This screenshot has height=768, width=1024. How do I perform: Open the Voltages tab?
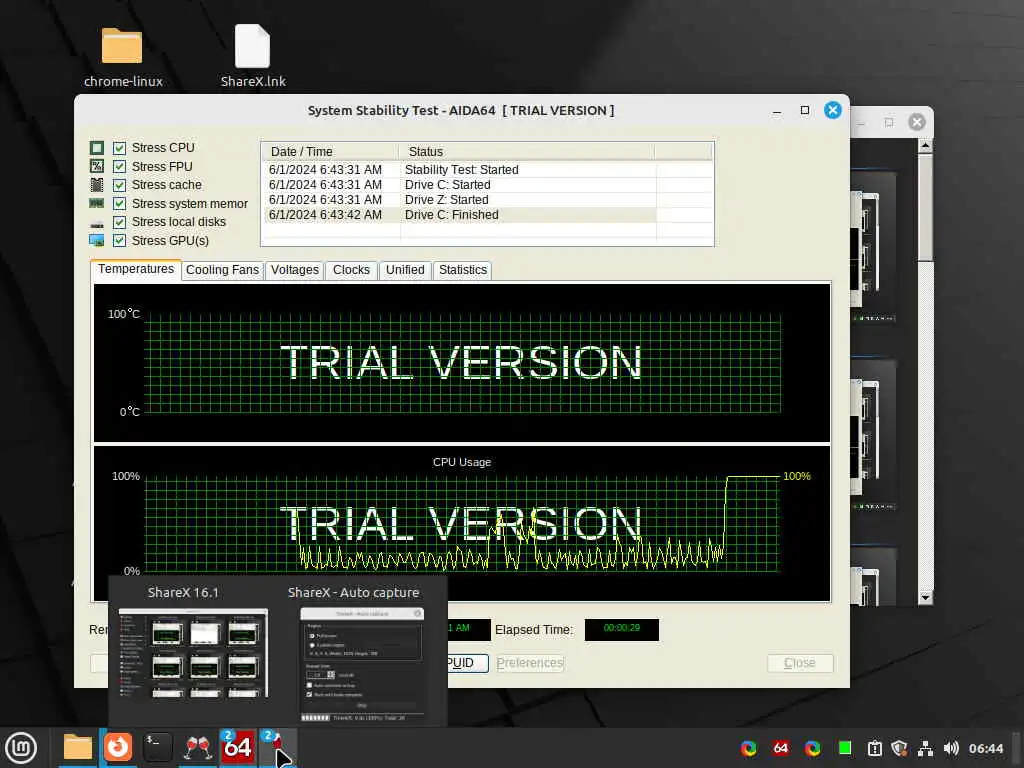pos(295,270)
